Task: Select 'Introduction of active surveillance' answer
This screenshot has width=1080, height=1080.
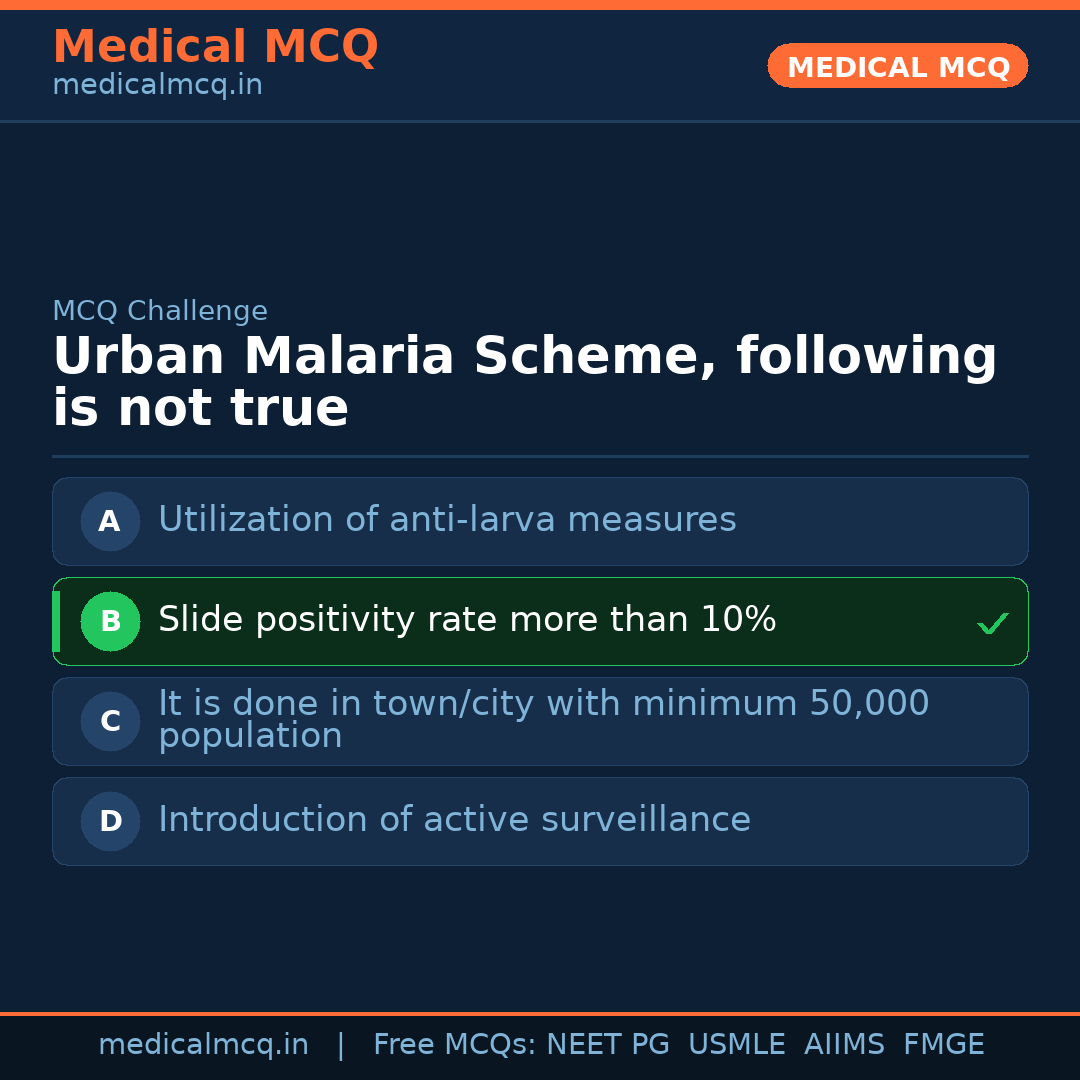Action: click(454, 820)
